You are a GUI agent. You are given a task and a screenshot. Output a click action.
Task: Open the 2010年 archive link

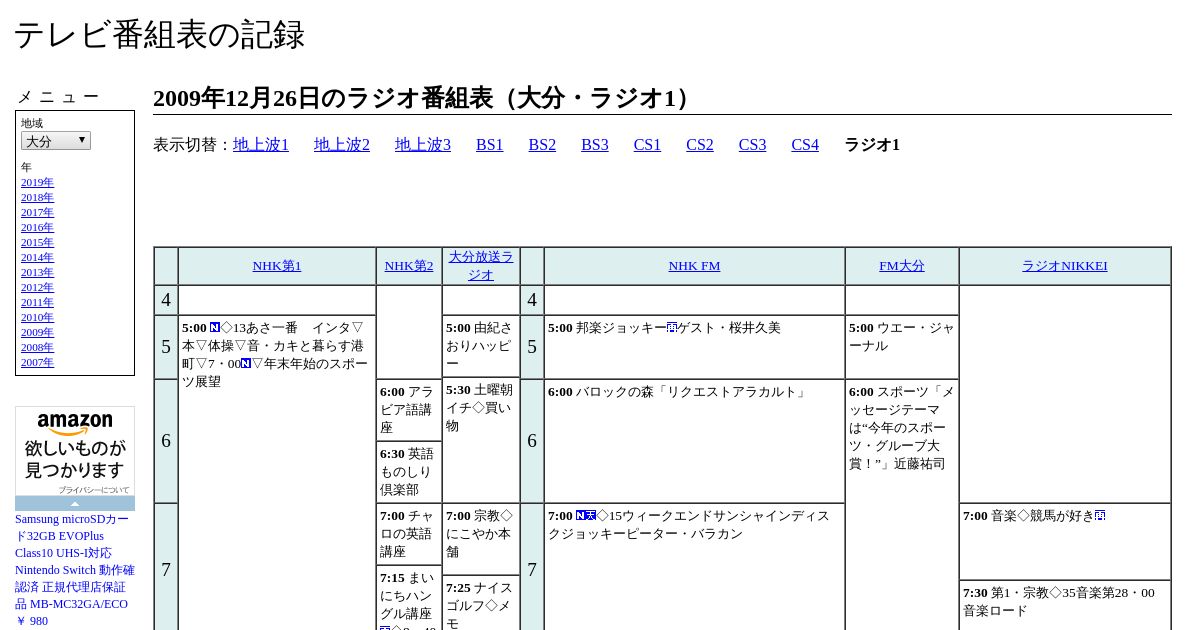(x=37, y=318)
